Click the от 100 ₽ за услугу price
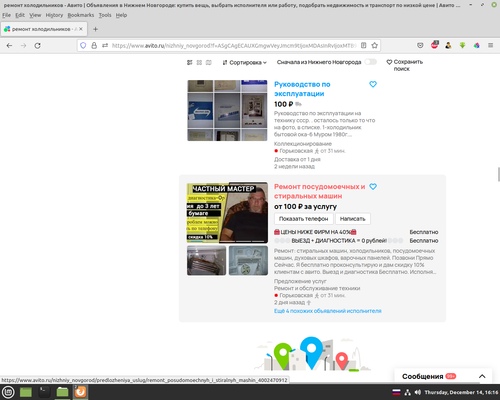500x400 pixels. pos(305,207)
